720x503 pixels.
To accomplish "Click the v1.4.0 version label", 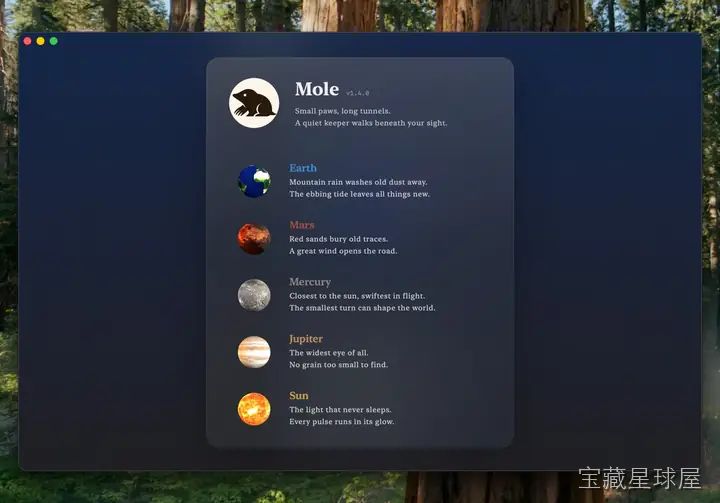I will coord(358,93).
